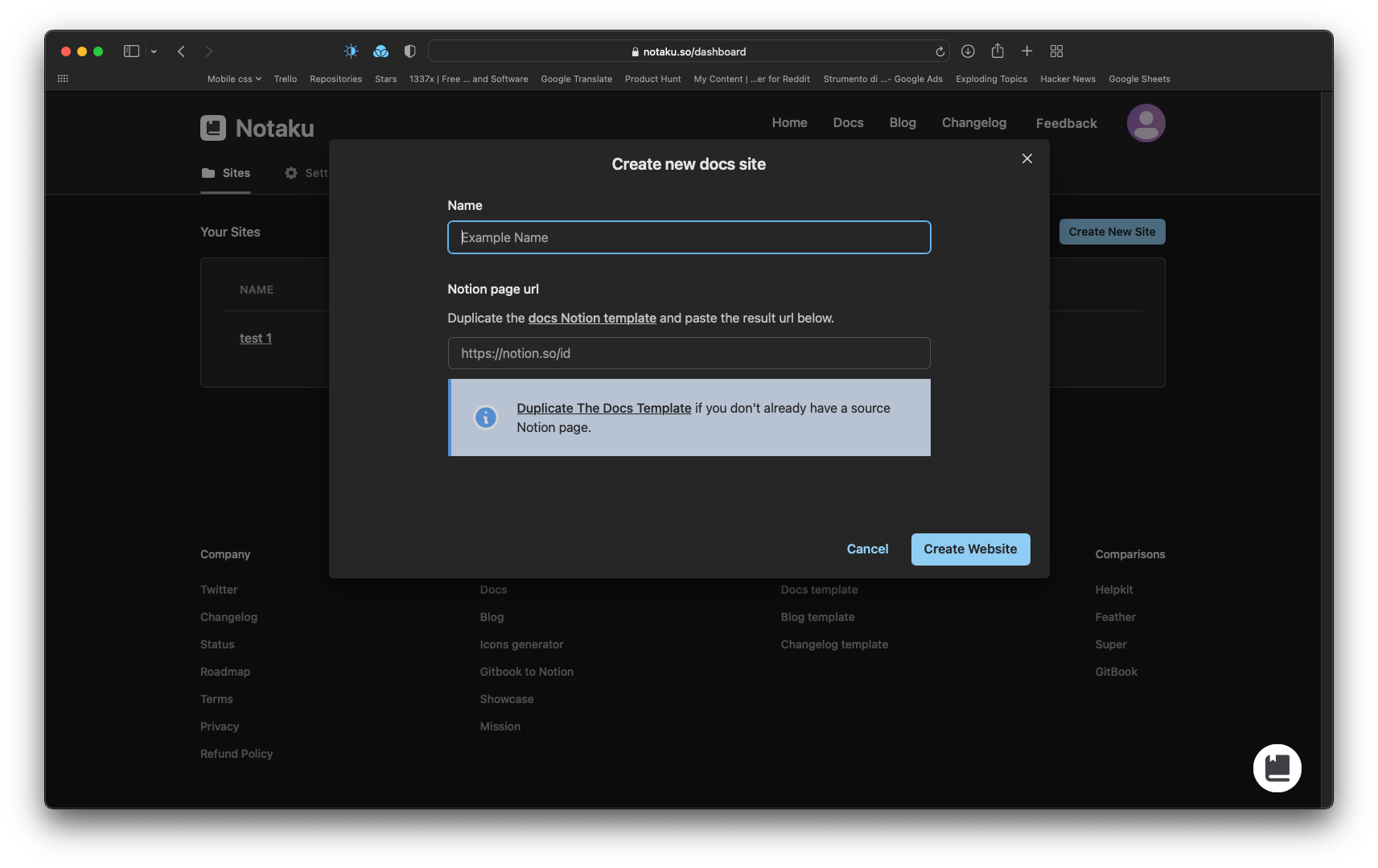Click inside the Example Name input field
Screen dimensions: 1378x868
click(x=688, y=237)
